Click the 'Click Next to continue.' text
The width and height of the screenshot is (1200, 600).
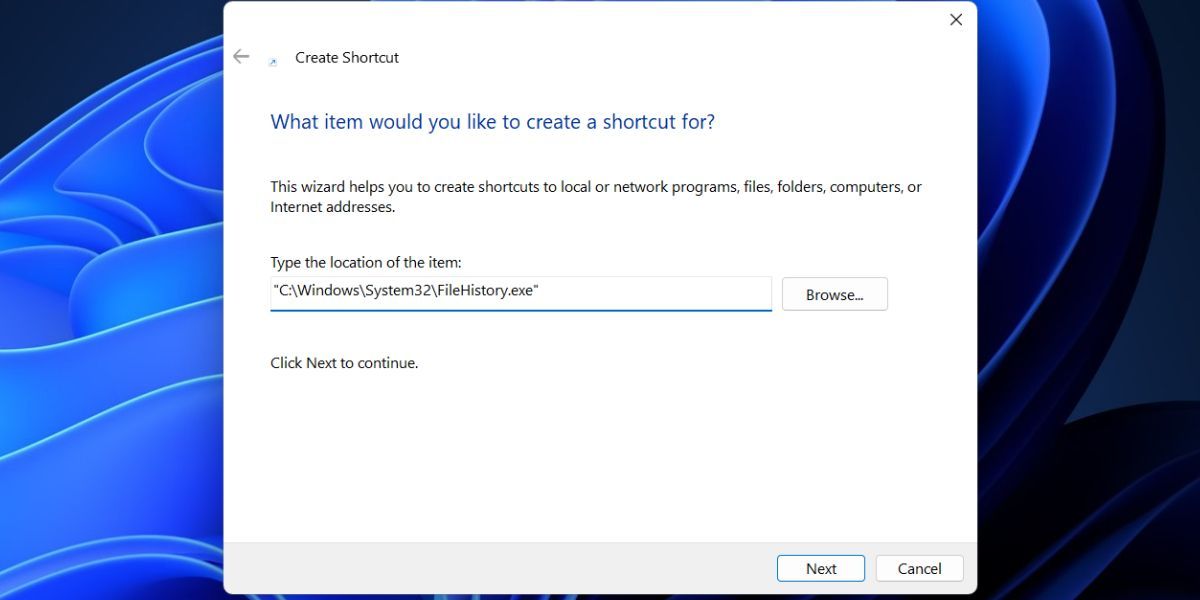[344, 363]
